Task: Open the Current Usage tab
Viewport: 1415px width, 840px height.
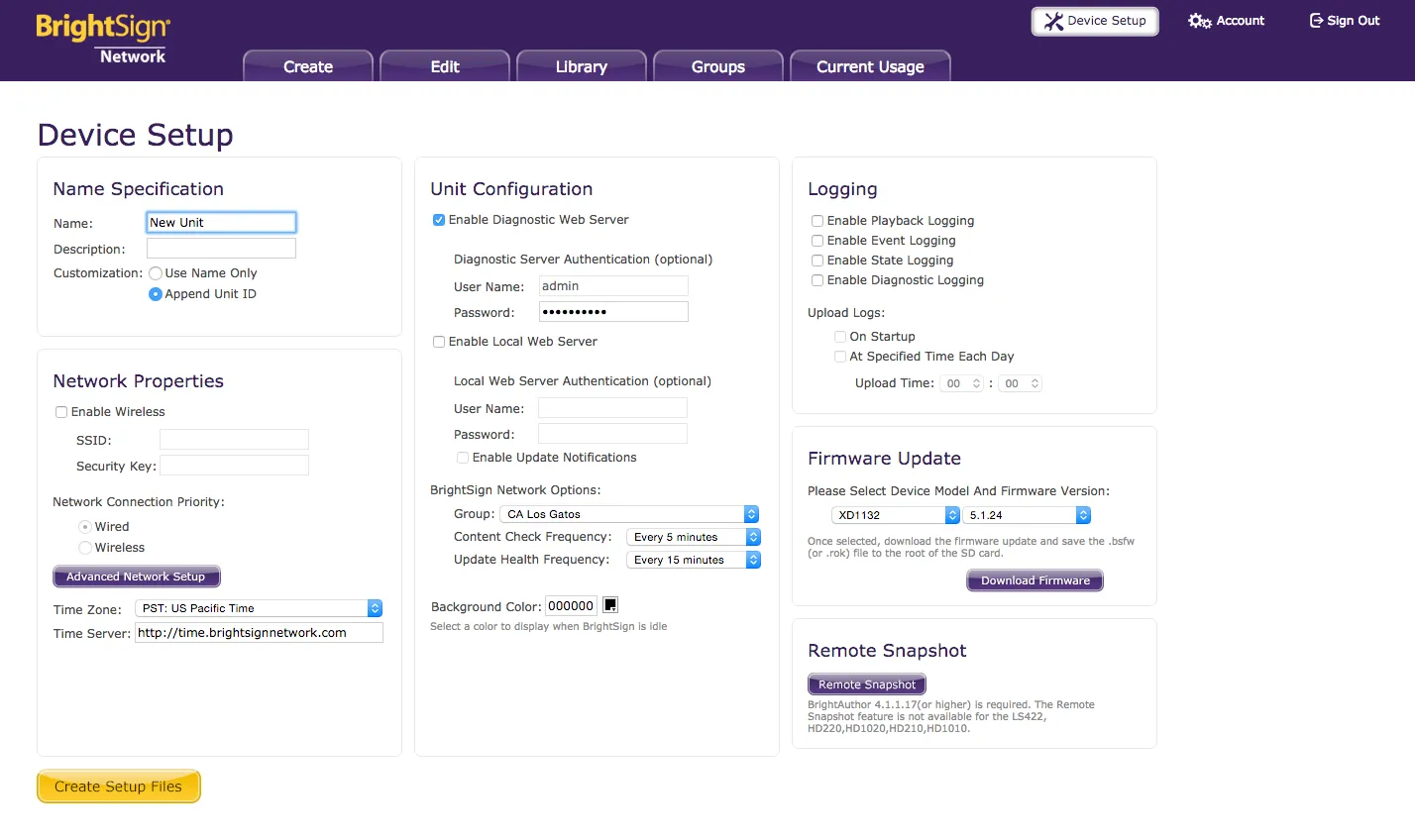Action: pos(870,66)
